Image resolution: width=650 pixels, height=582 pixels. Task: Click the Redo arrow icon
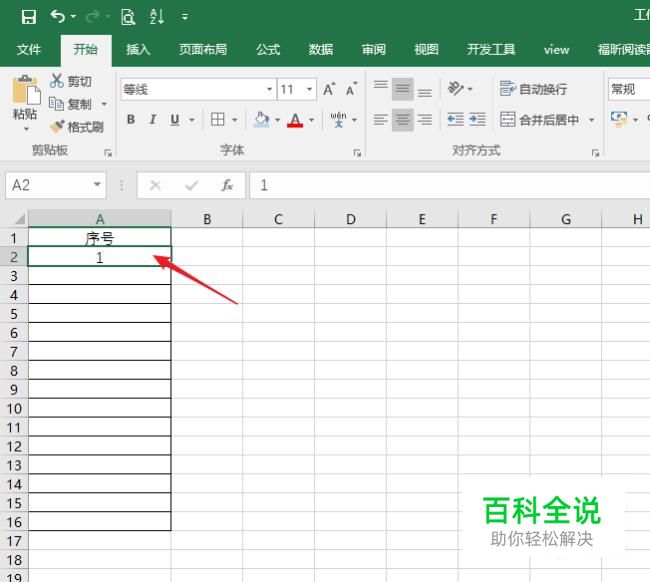92,17
